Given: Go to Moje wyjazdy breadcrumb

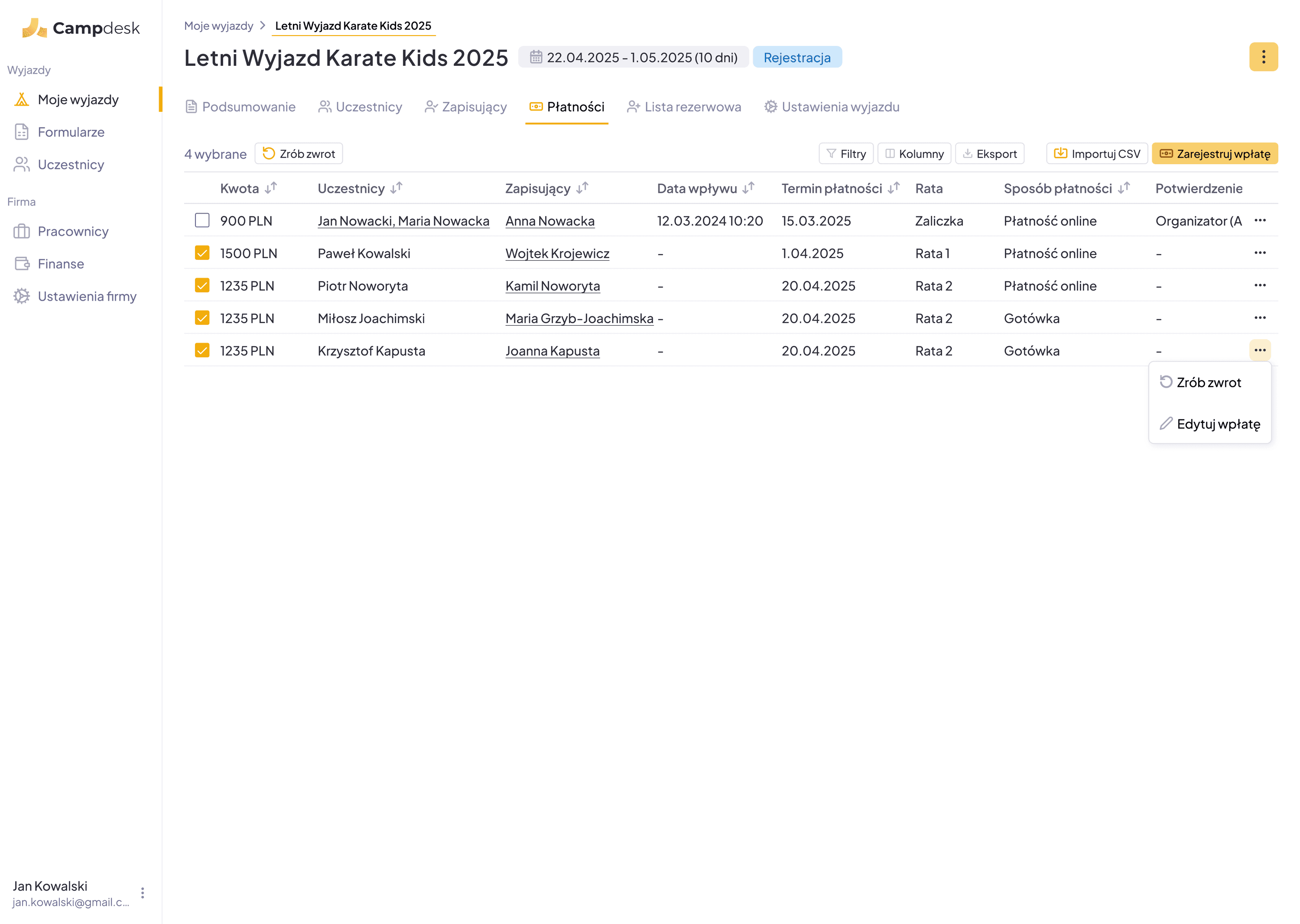Looking at the screenshot, I should coord(218,26).
